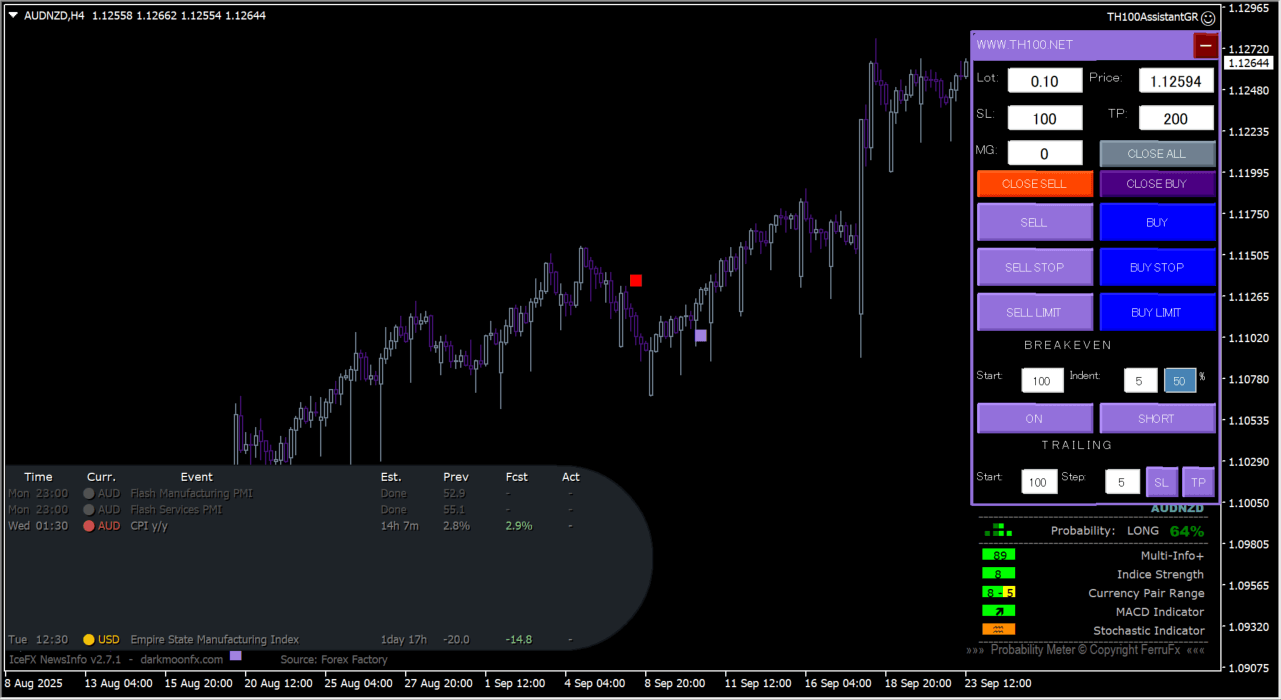Collapse the TH100 panel with minus button

click(1205, 45)
